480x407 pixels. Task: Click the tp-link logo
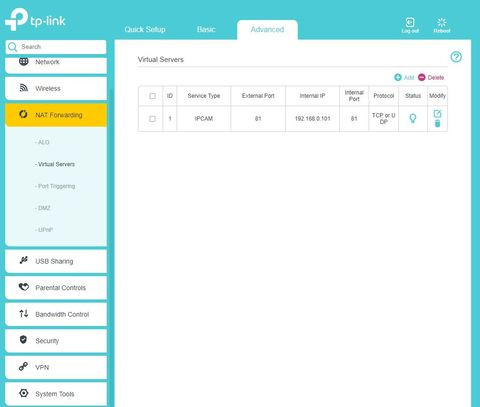click(35, 19)
